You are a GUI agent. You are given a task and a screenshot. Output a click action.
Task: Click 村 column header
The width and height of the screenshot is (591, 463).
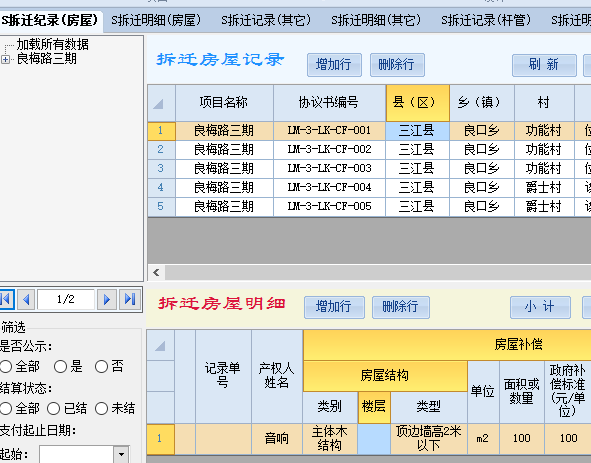coord(544,103)
